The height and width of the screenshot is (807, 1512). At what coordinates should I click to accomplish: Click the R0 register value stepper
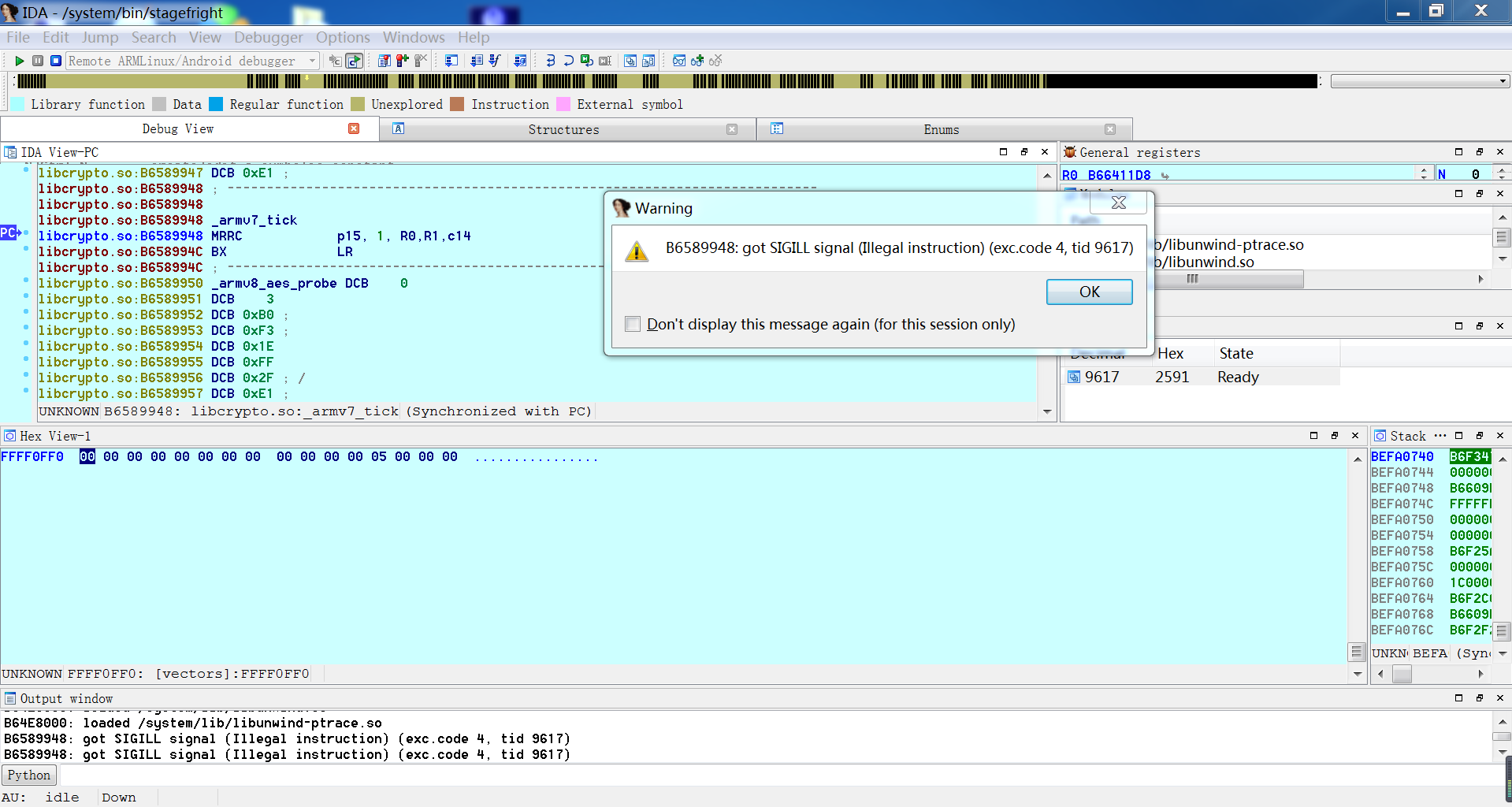1424,174
